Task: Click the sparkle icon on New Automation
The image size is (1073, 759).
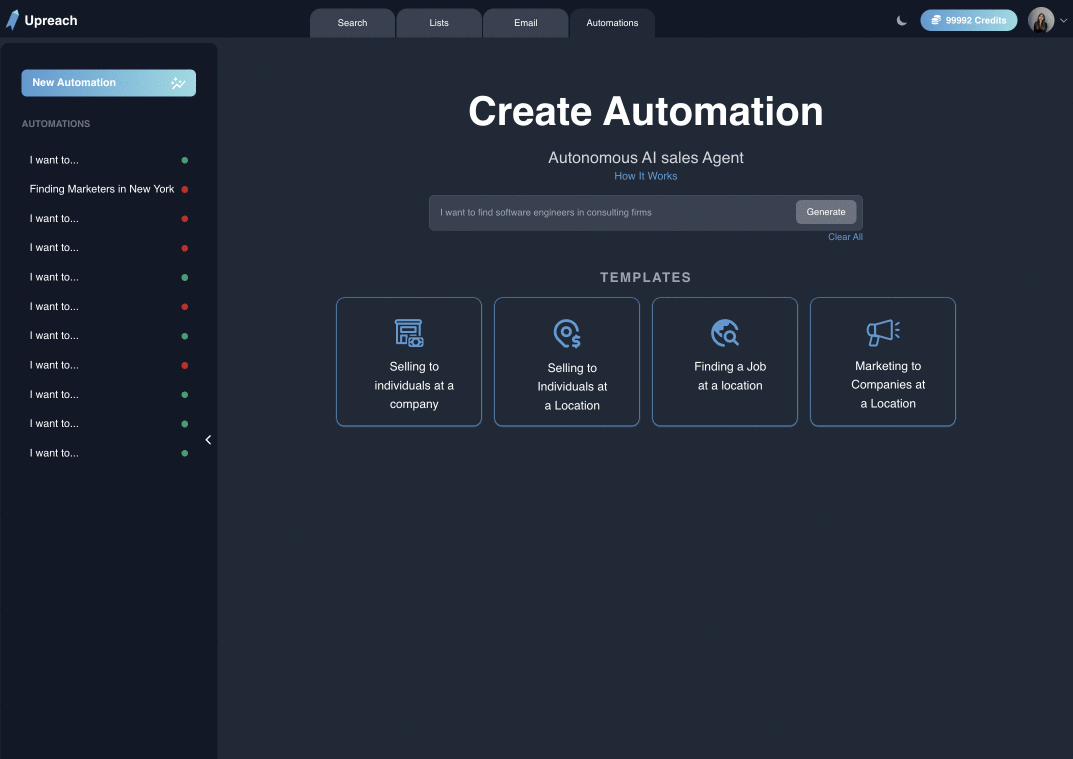Action: tap(178, 83)
